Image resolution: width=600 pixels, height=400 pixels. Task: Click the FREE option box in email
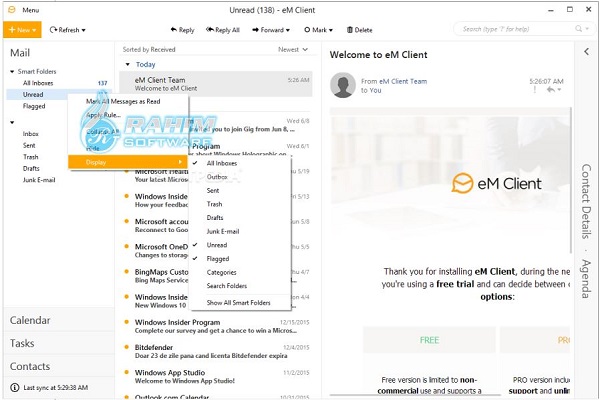point(429,340)
